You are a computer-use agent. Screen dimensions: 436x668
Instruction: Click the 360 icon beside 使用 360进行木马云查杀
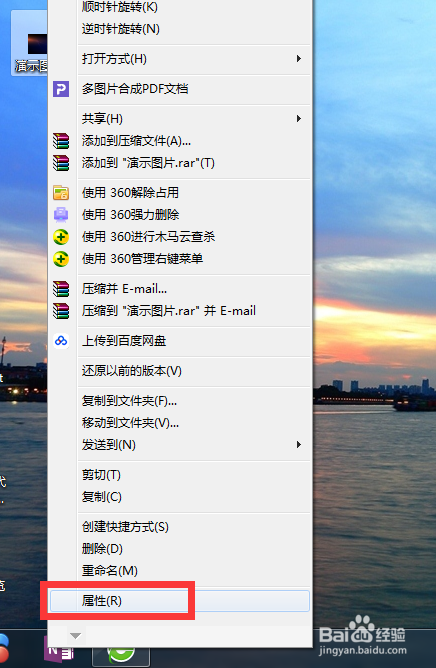click(x=61, y=237)
